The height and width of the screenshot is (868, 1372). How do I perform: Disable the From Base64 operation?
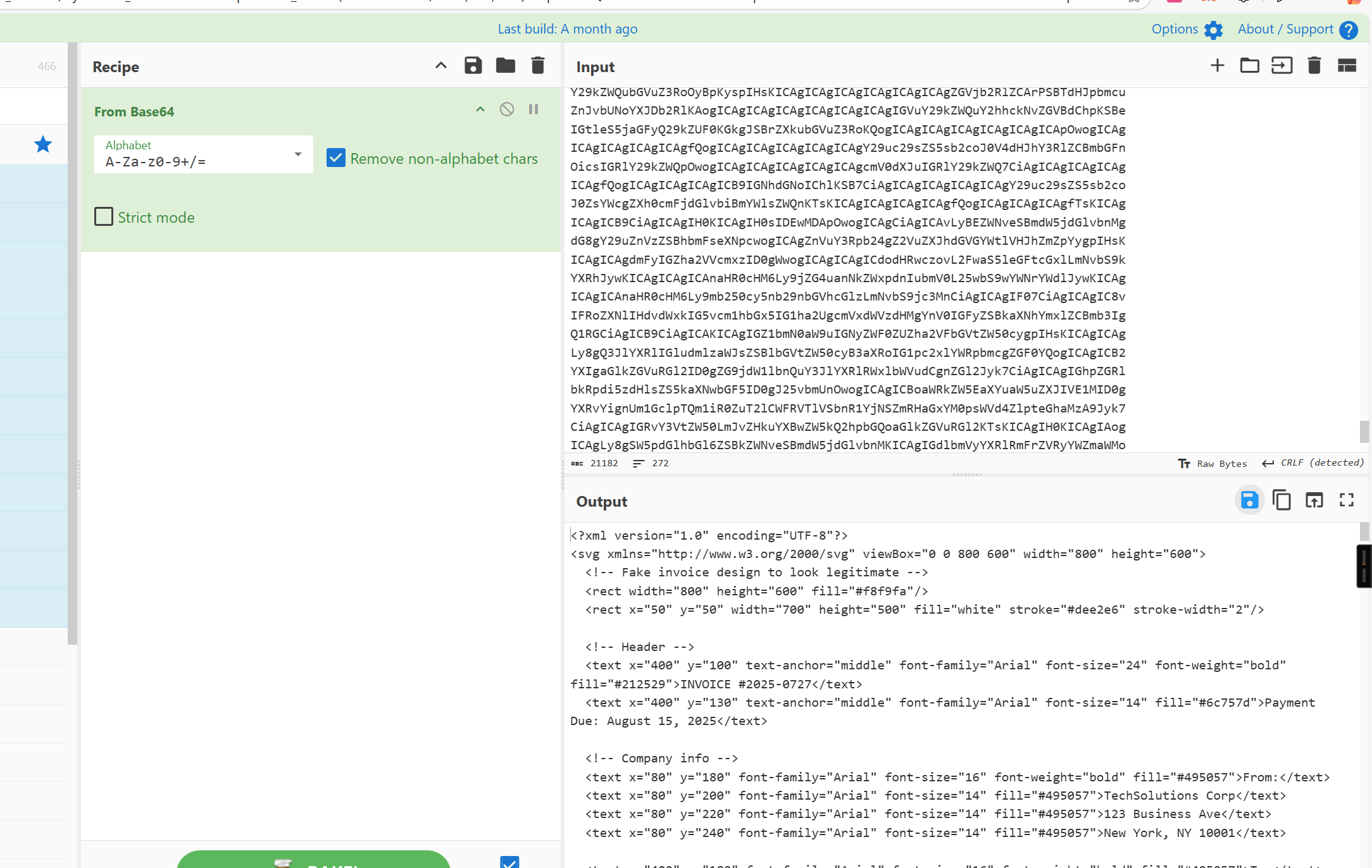[x=506, y=109]
